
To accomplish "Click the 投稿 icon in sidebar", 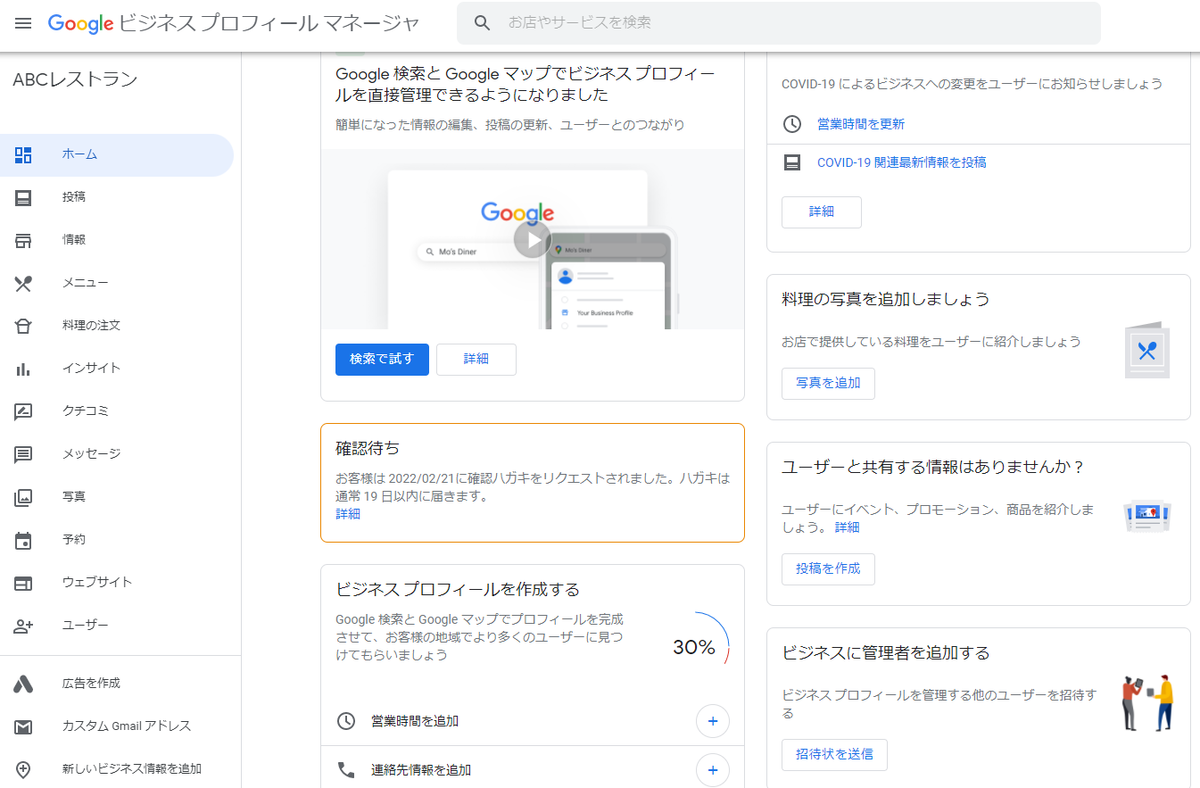I will point(23,198).
